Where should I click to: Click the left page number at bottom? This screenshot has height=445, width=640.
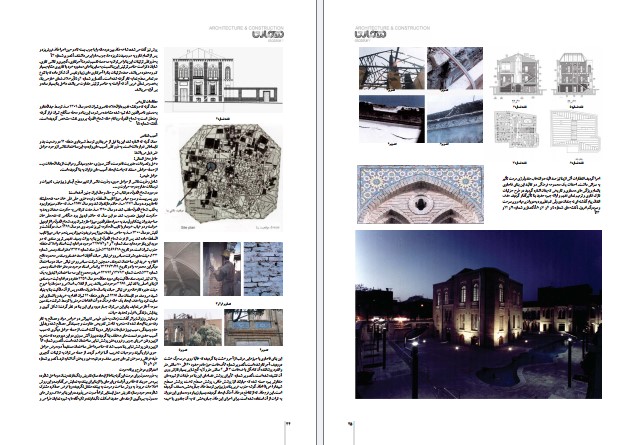click(287, 424)
